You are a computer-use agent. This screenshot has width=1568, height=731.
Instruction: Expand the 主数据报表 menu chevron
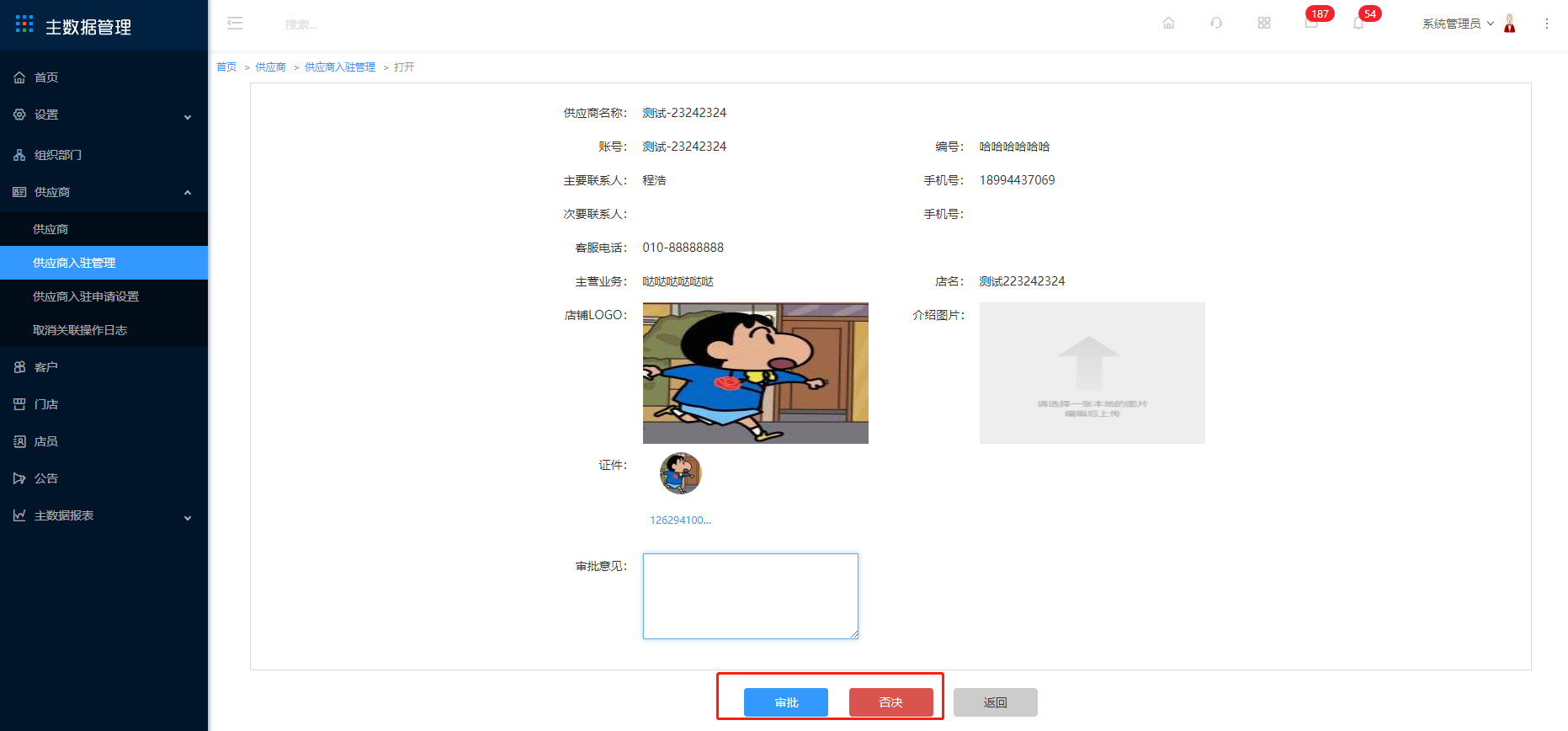pos(188,518)
